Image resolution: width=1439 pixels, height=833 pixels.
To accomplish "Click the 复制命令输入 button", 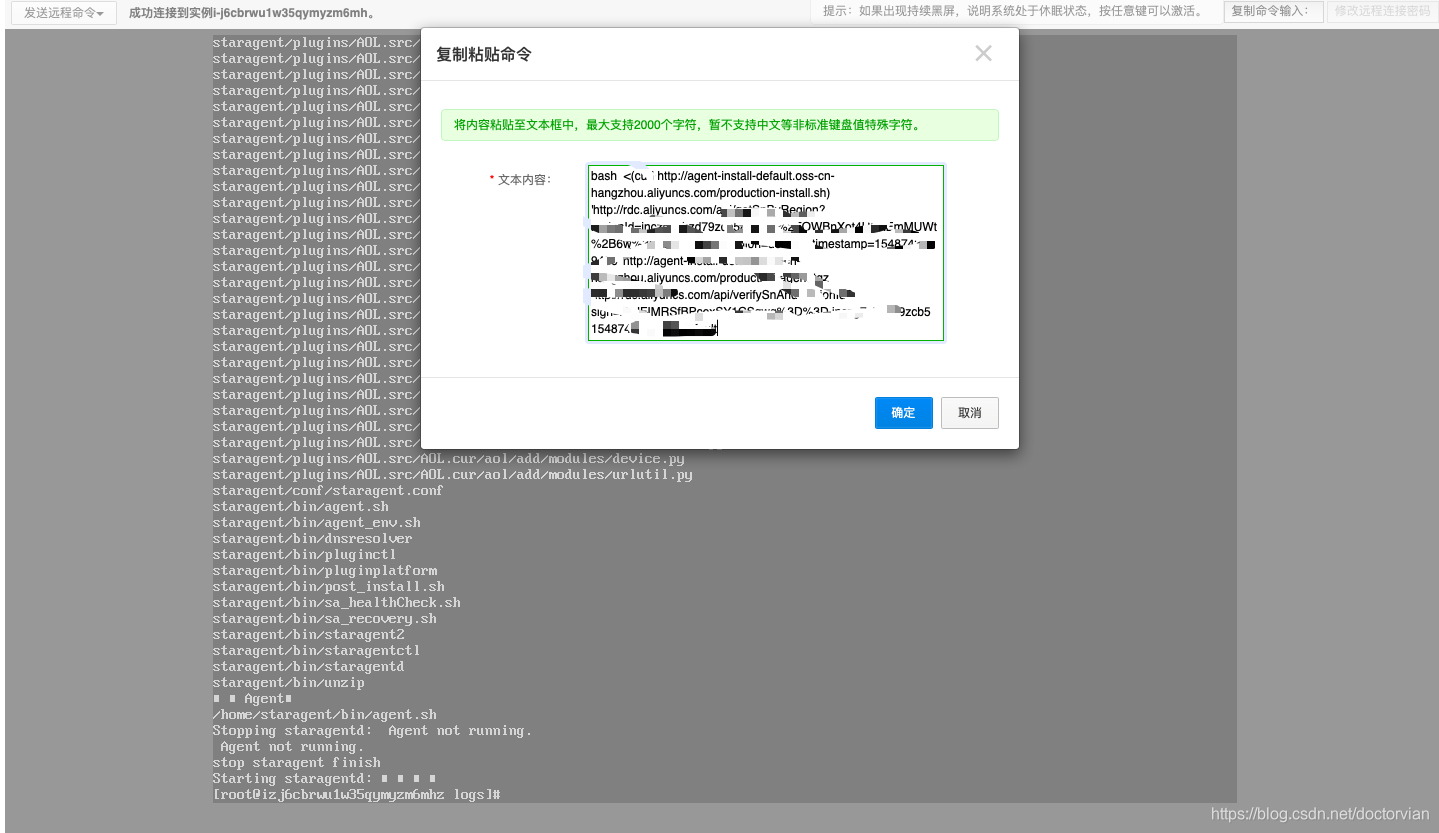I will 1274,11.
